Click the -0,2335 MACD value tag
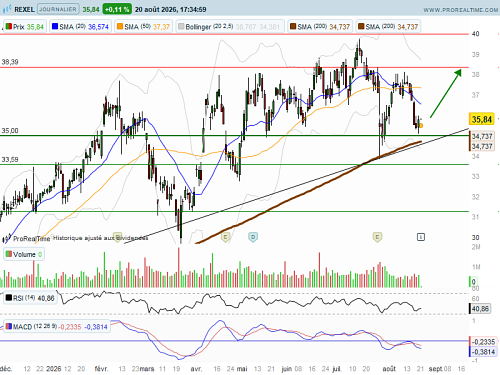The image size is (500, 375). (483, 342)
